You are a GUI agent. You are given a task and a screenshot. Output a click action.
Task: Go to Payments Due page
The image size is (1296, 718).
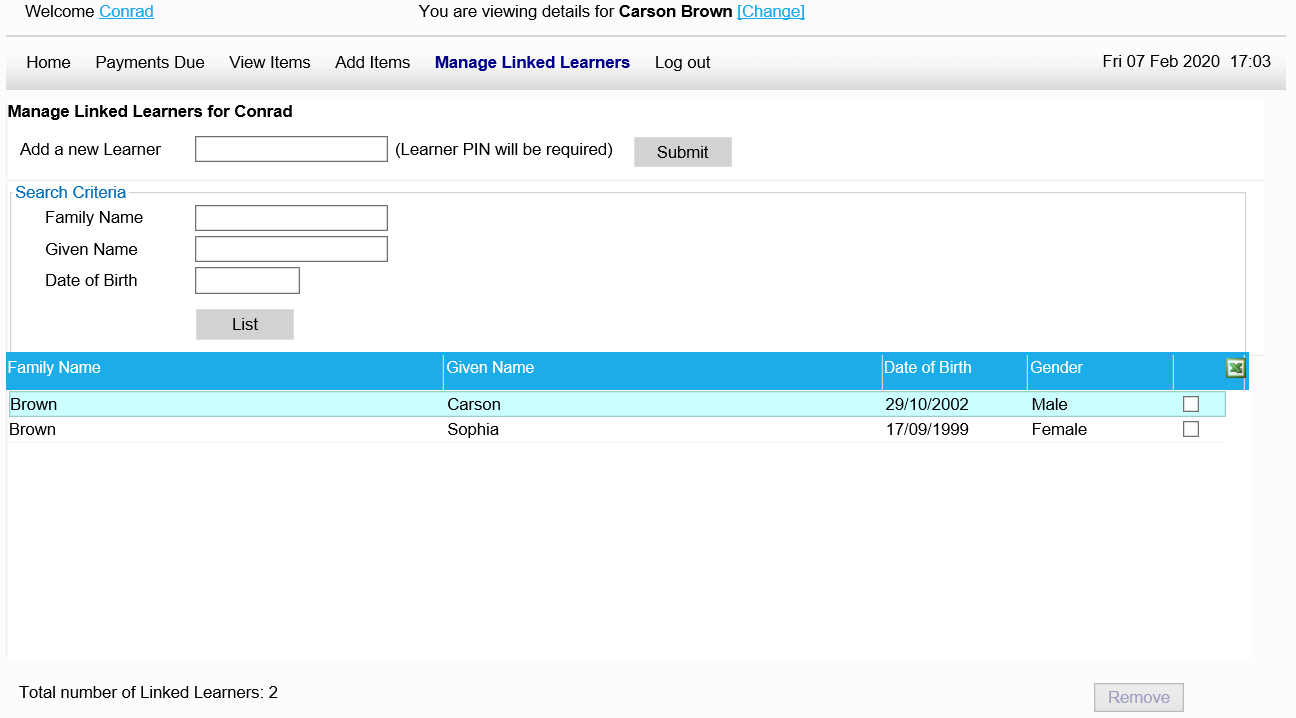(150, 62)
